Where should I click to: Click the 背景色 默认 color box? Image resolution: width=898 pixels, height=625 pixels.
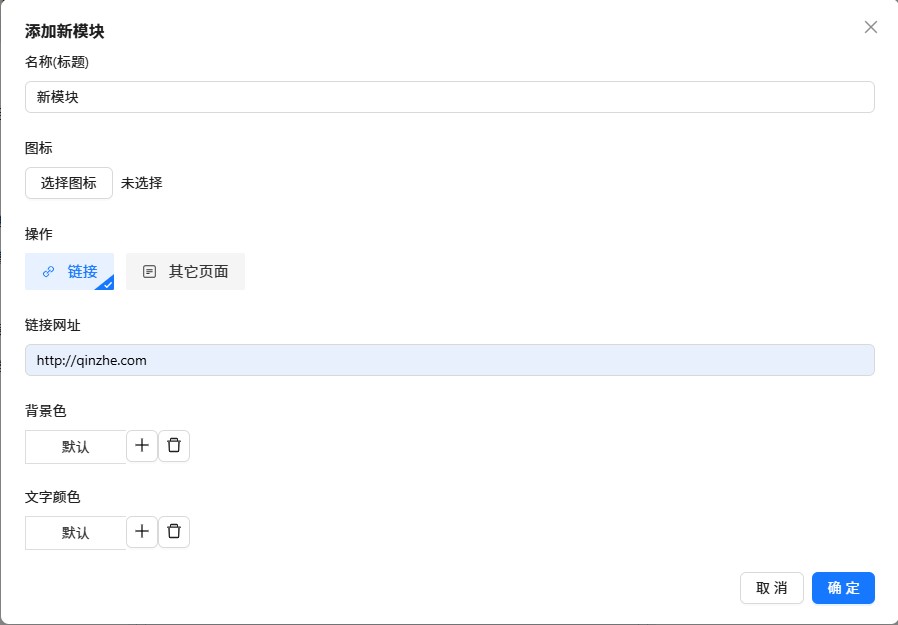[76, 447]
